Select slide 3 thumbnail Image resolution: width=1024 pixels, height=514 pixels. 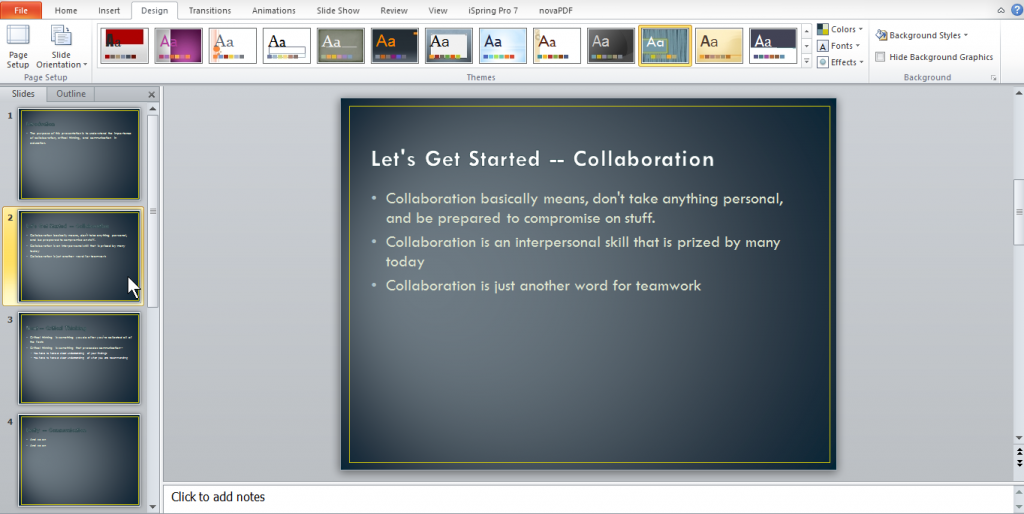tap(80, 359)
